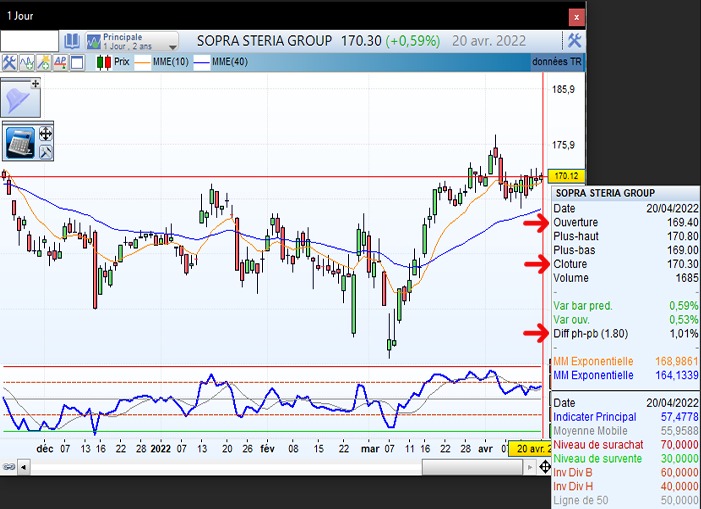Click the 185,9 price axis label

563,89
